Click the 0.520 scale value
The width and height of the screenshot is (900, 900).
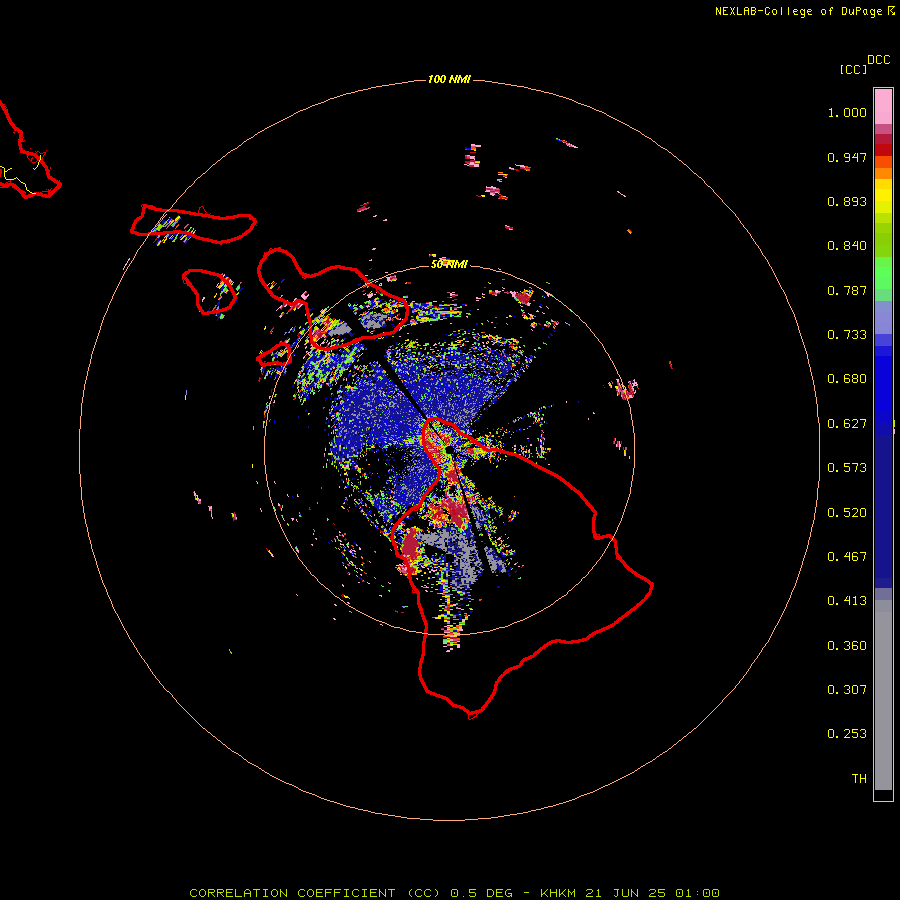[847, 513]
